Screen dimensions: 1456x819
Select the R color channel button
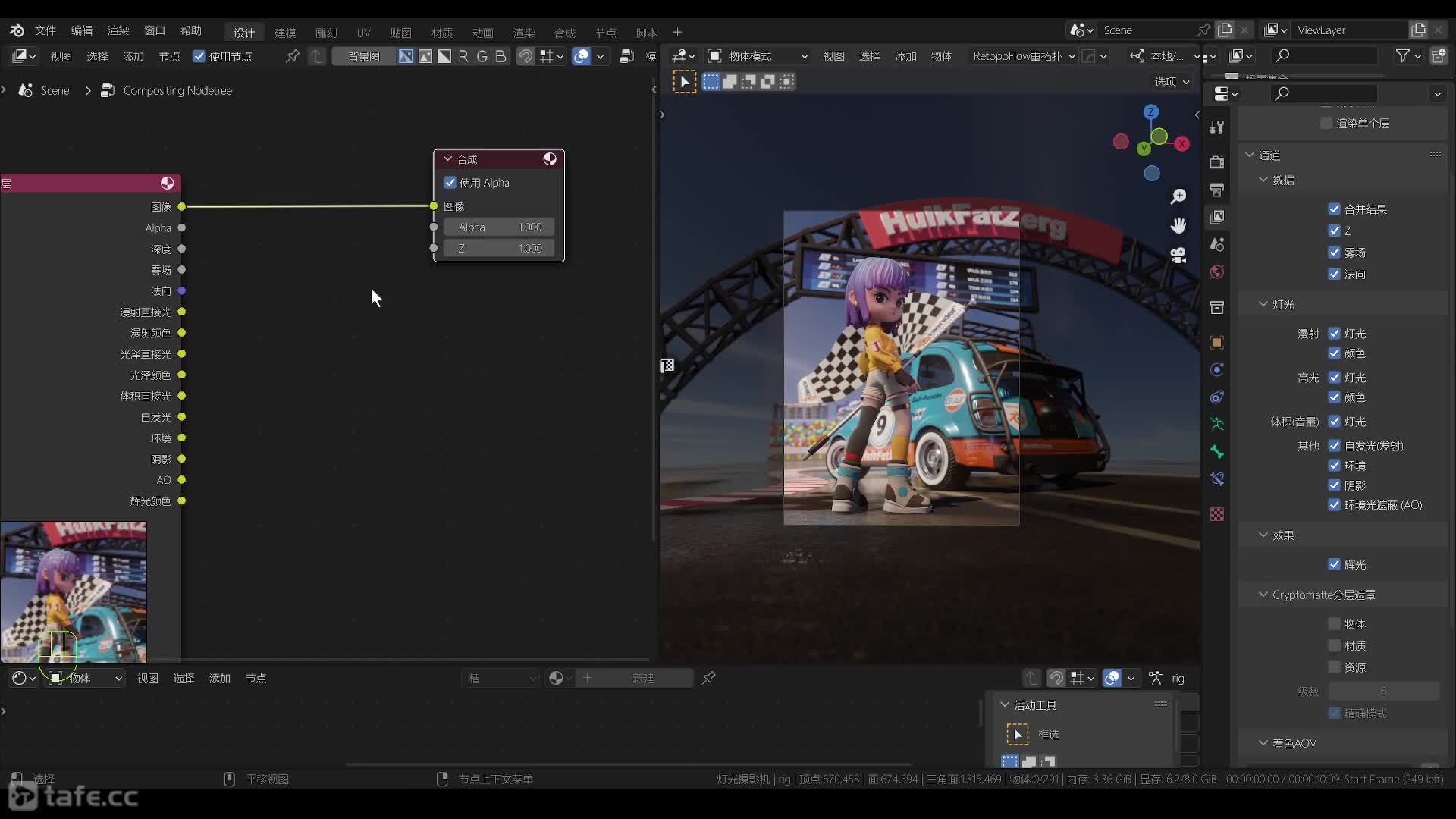[463, 56]
